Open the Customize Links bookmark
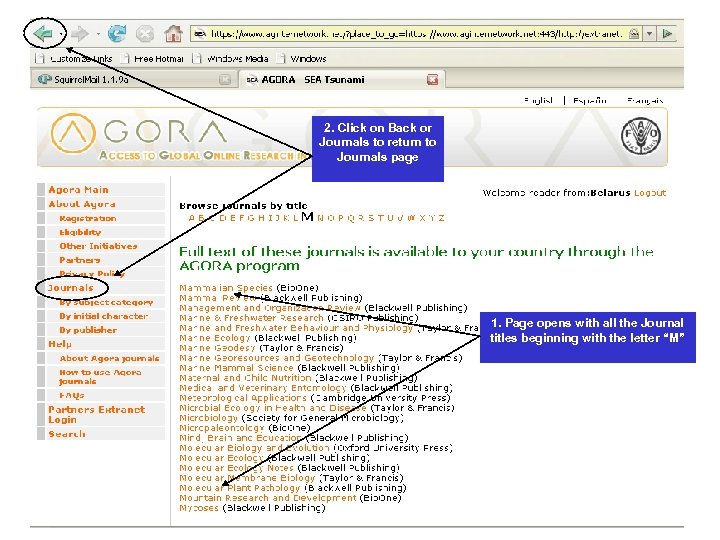The height and width of the screenshot is (540, 720). pyautogui.click(x=74, y=58)
